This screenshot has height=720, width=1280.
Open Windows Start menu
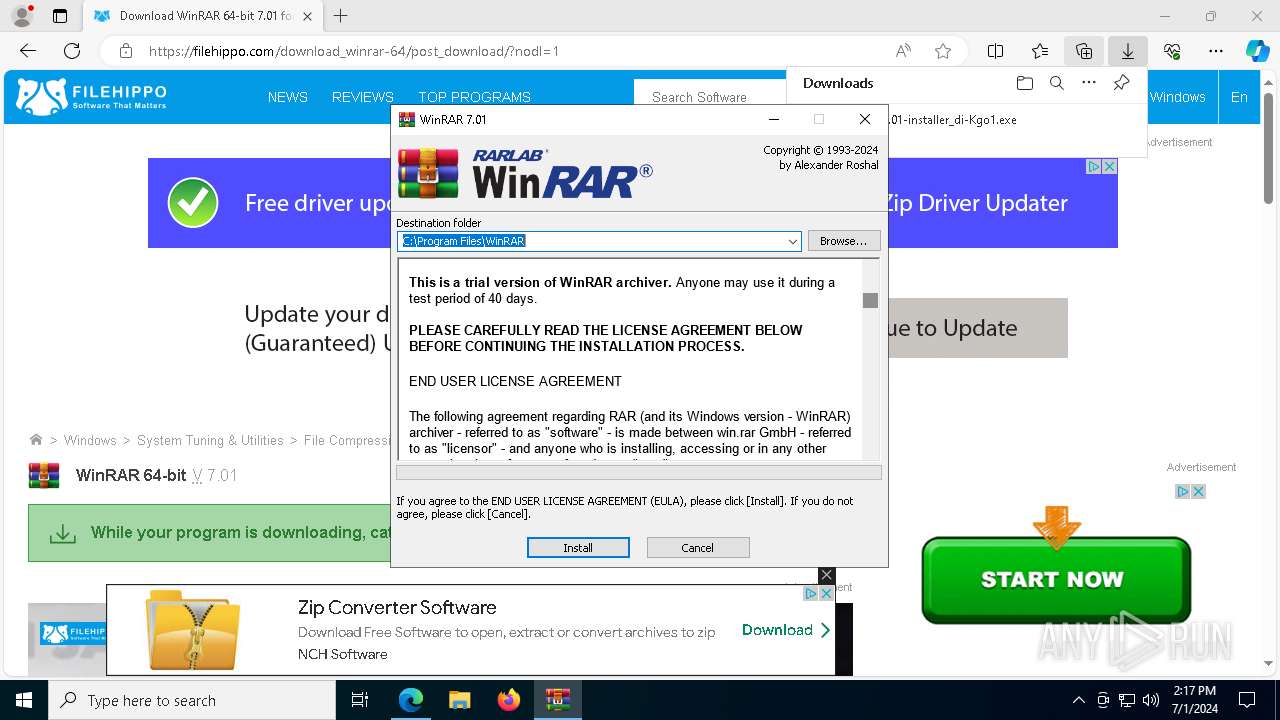(x=24, y=700)
